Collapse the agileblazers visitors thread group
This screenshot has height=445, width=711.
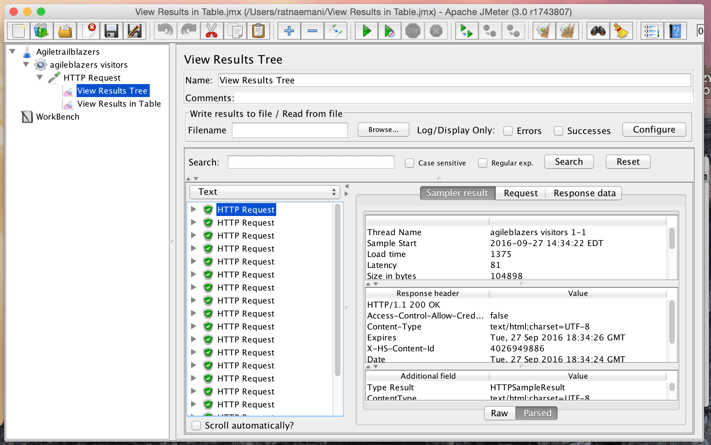[x=26, y=64]
